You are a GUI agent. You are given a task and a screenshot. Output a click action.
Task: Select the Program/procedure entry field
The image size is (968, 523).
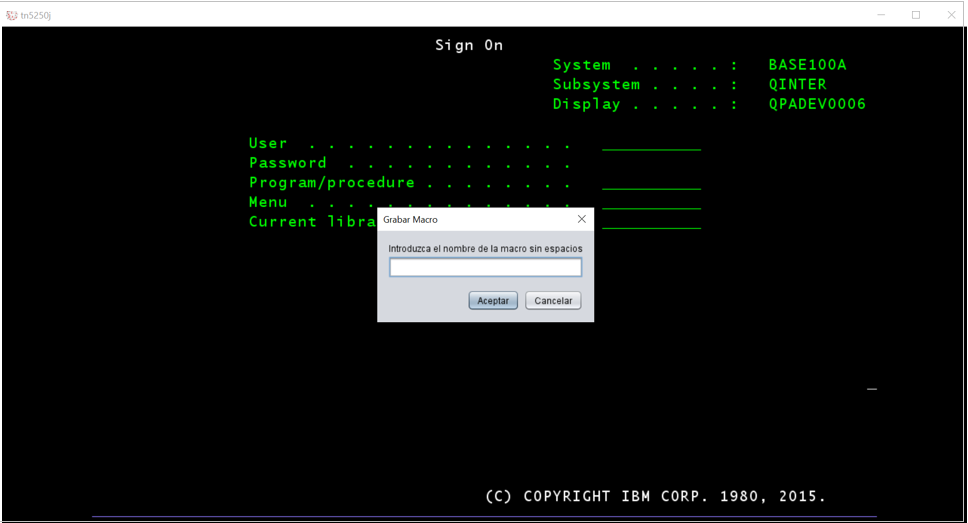point(651,183)
